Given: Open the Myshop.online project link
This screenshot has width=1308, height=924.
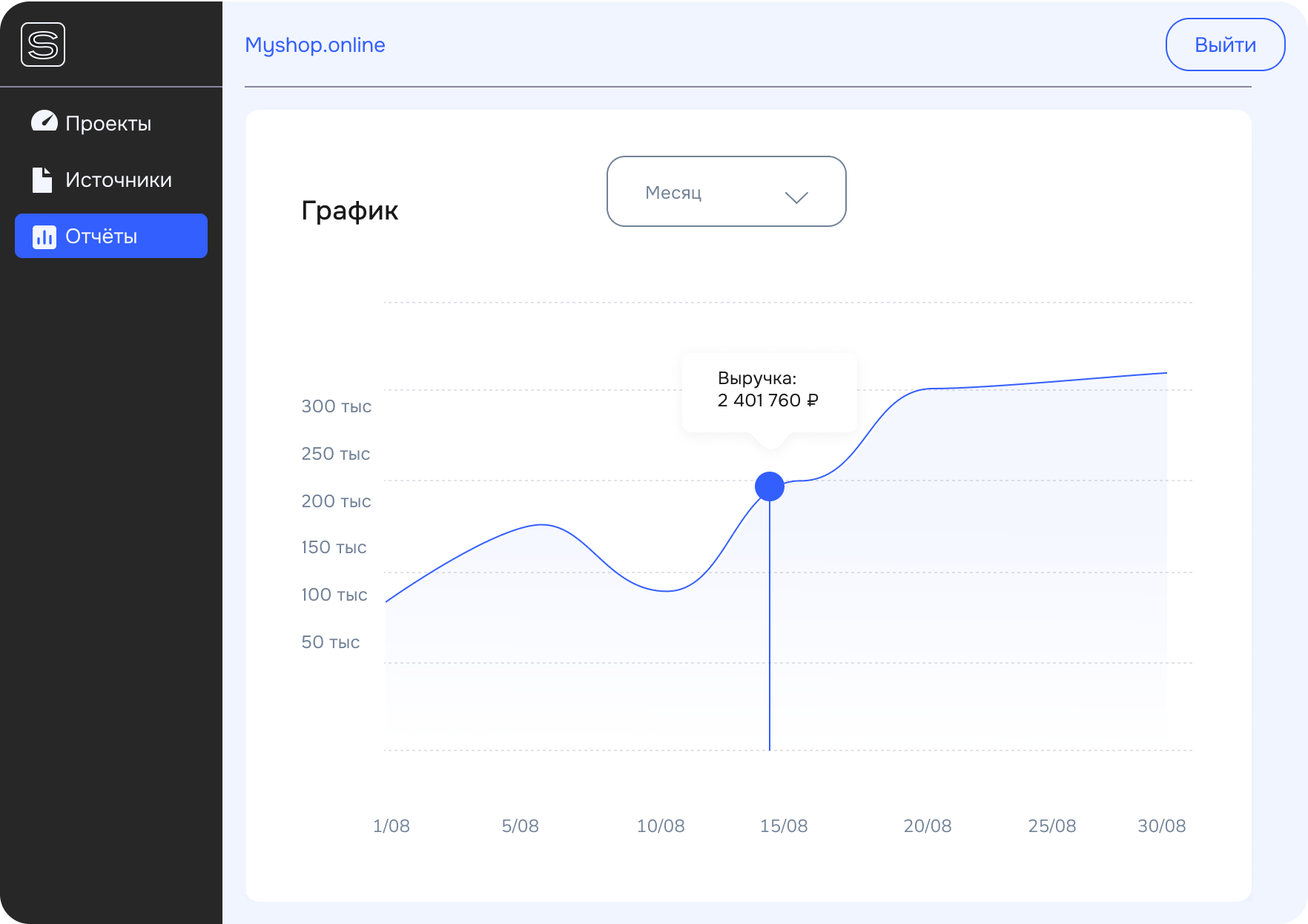Looking at the screenshot, I should (315, 45).
